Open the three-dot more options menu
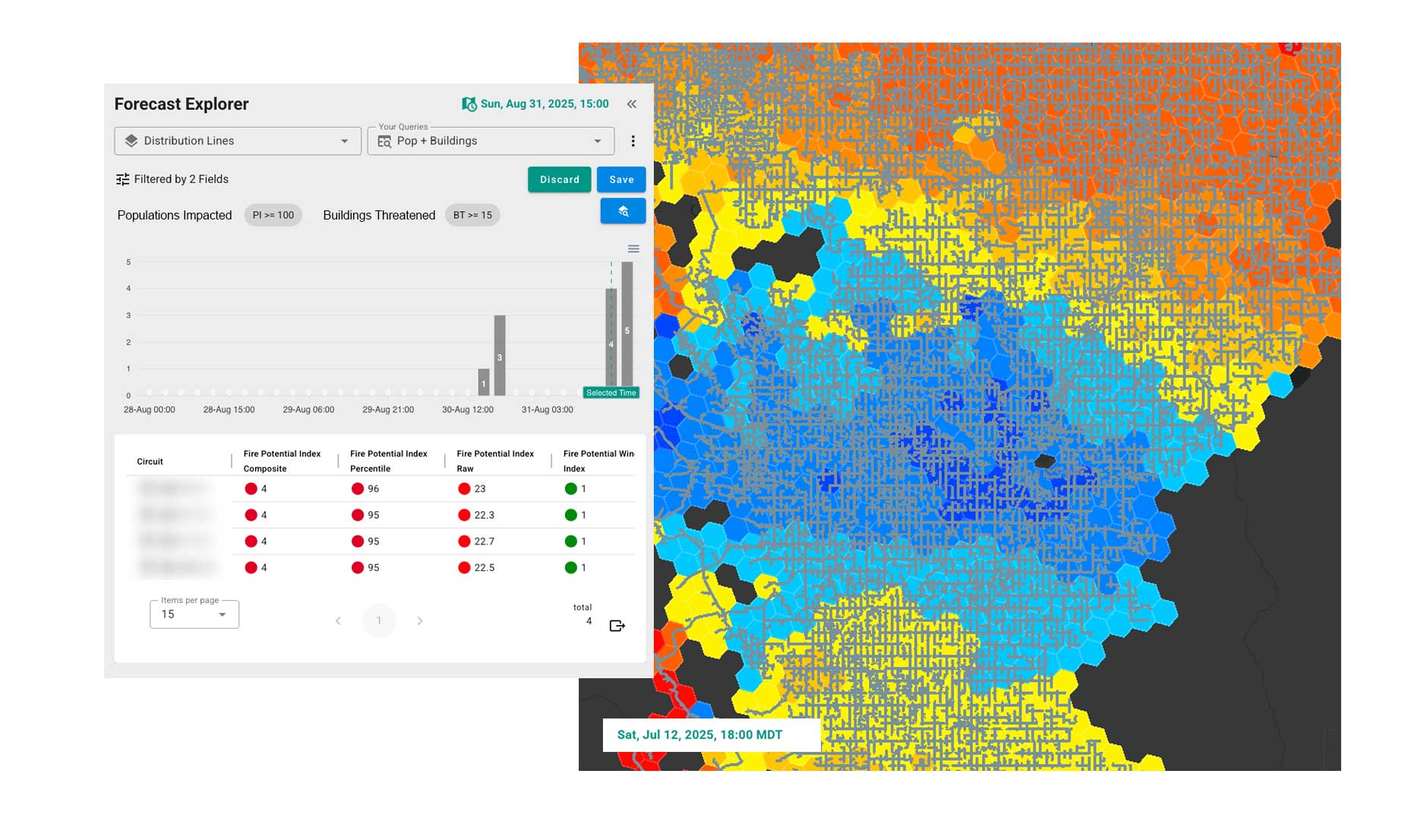This screenshot has height=840, width=1408. [633, 141]
